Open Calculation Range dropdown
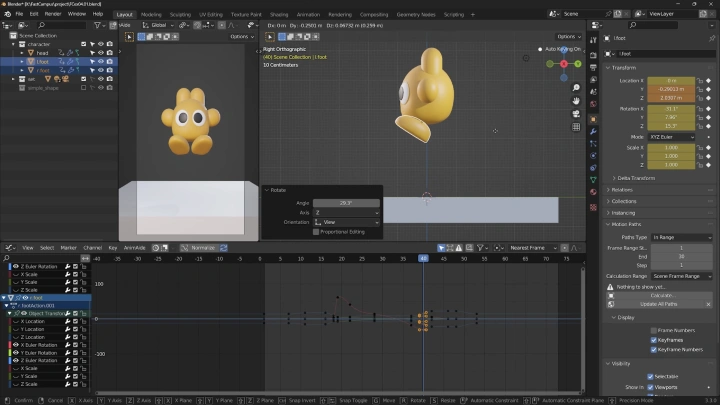720x405 pixels. click(x=681, y=276)
